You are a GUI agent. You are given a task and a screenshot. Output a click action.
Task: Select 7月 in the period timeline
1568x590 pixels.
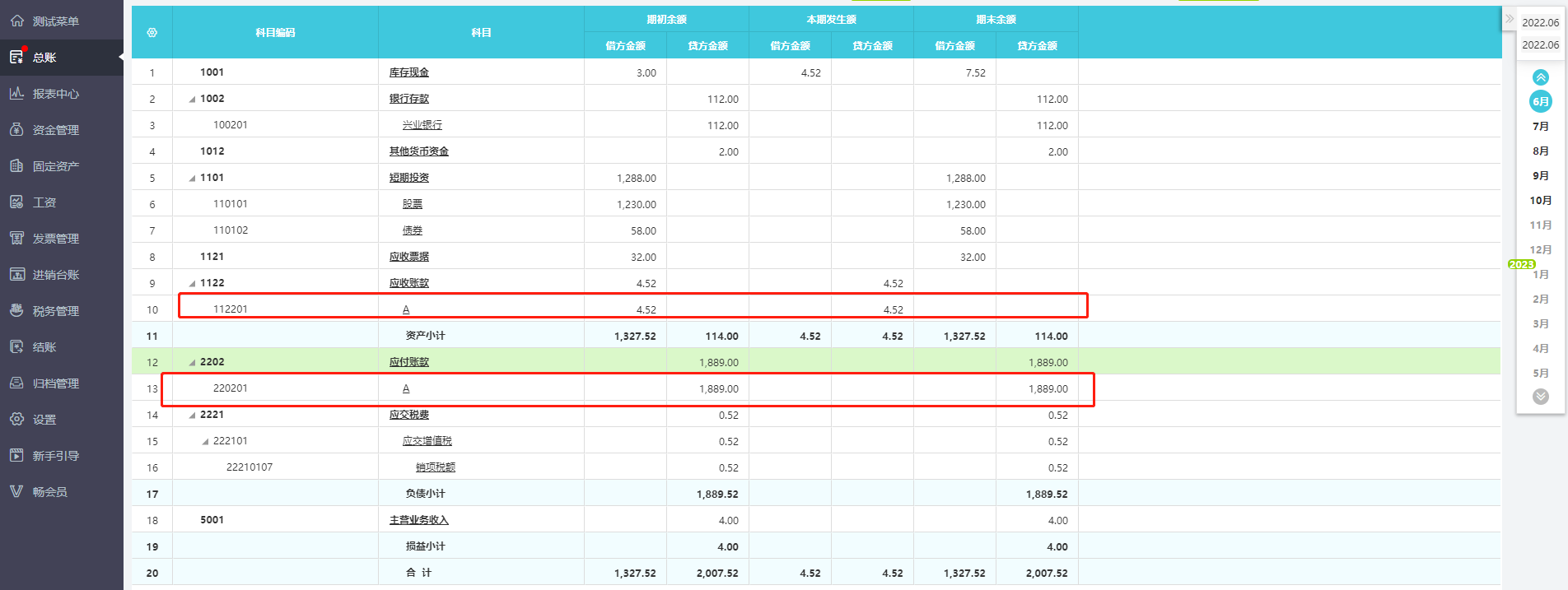coord(1540,127)
